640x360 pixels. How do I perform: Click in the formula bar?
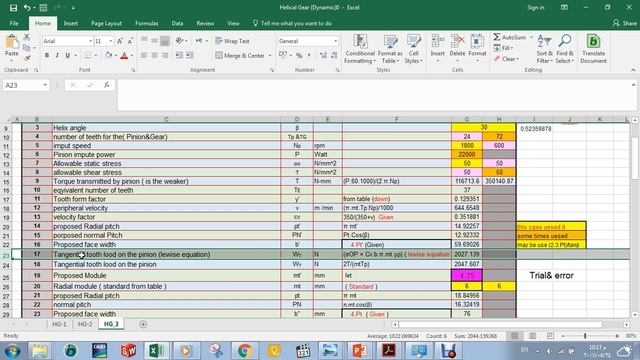(373, 95)
